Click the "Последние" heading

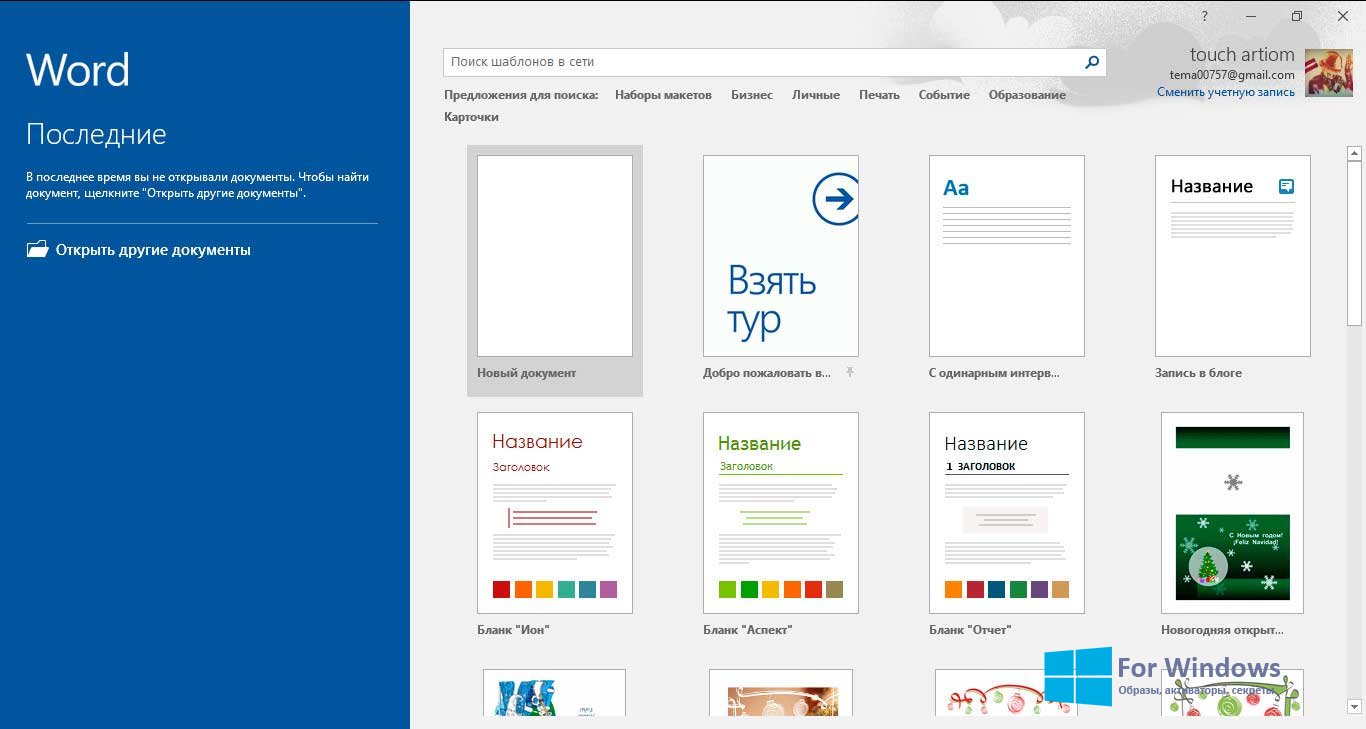click(96, 134)
